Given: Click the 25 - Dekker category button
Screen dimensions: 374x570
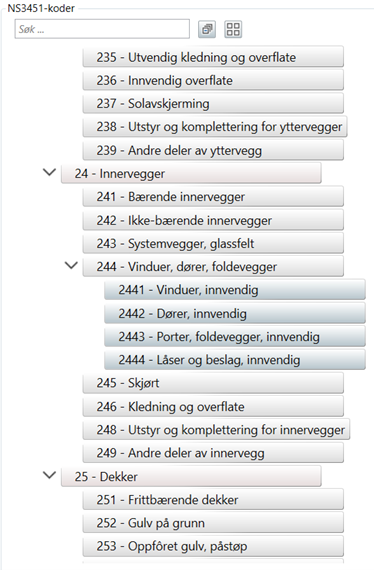Looking at the screenshot, I should [x=191, y=476].
